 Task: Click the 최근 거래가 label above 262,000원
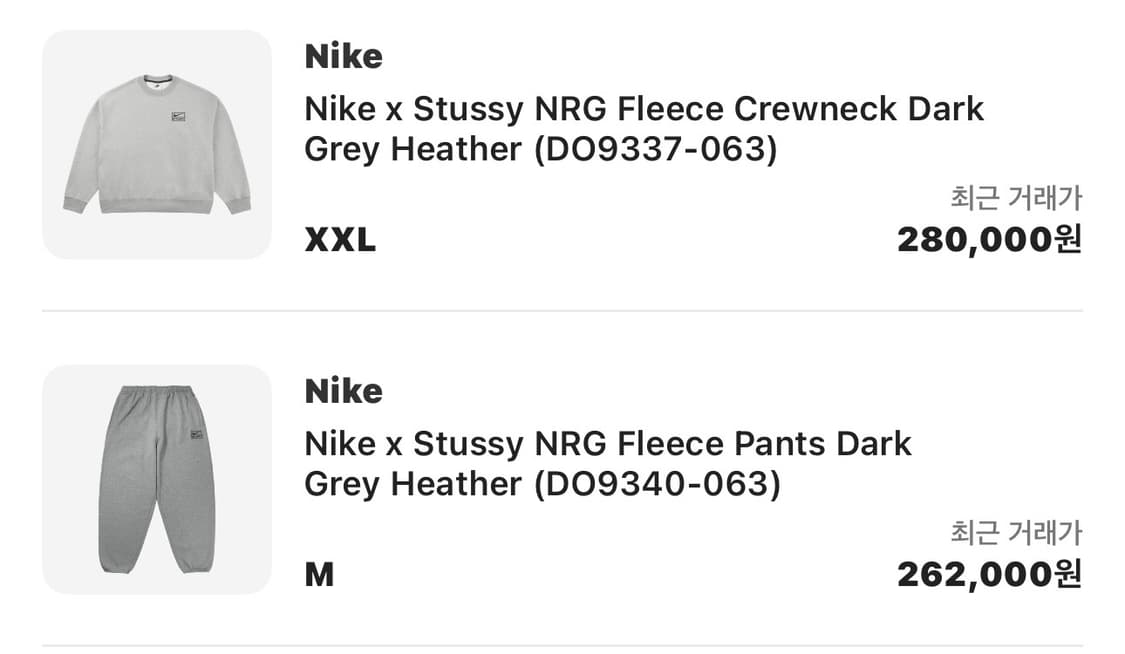pos(1016,533)
